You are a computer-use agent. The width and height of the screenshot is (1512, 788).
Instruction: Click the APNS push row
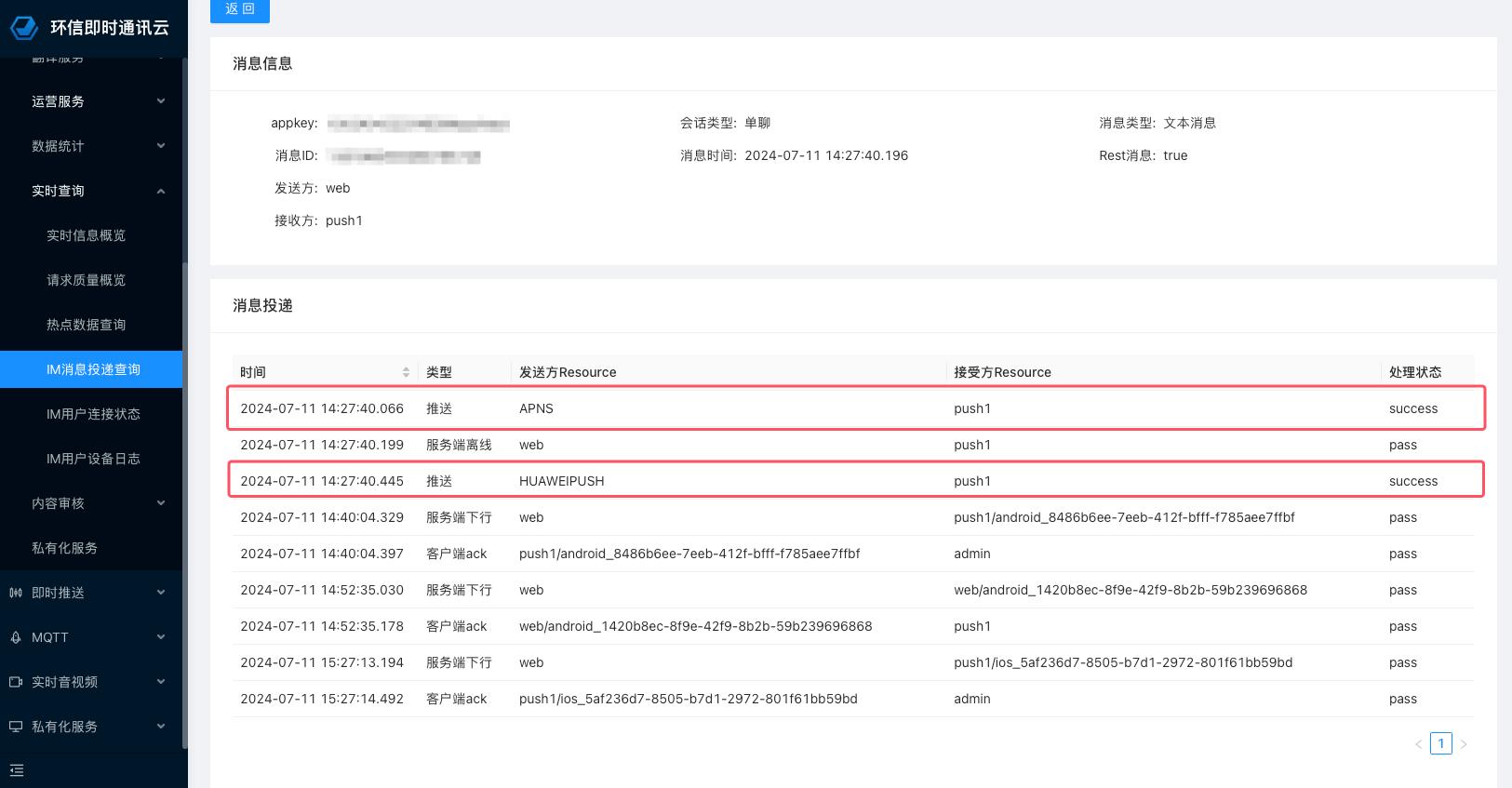[855, 408]
